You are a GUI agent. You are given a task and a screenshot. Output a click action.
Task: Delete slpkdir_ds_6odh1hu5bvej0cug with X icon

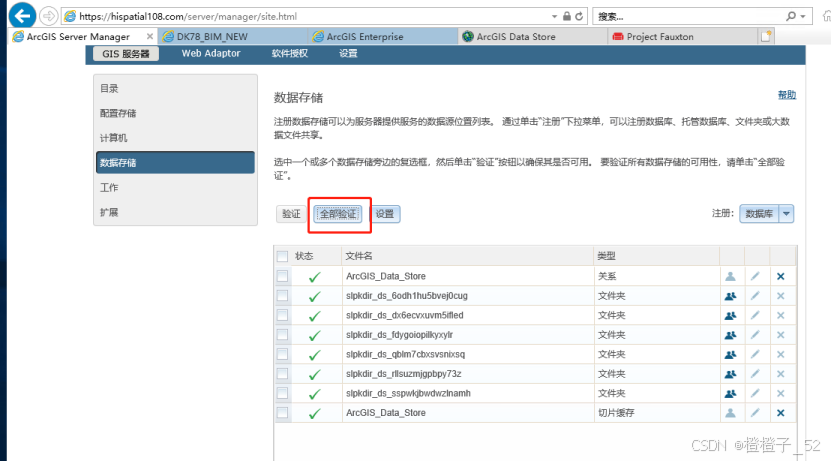pyautogui.click(x=781, y=296)
